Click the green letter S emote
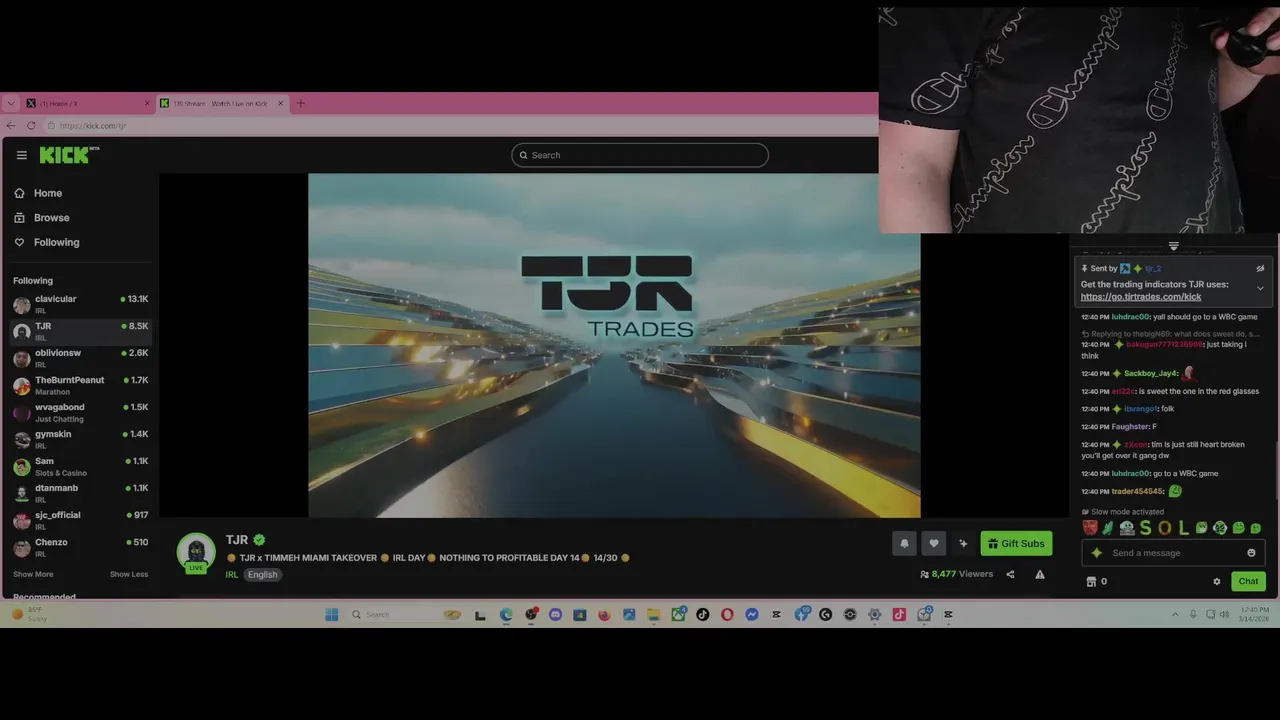 [x=1146, y=527]
